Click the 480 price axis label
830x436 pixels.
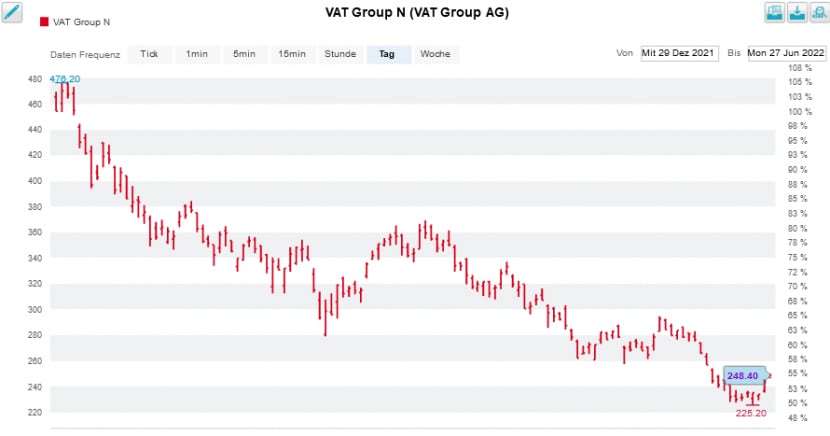coord(34,79)
